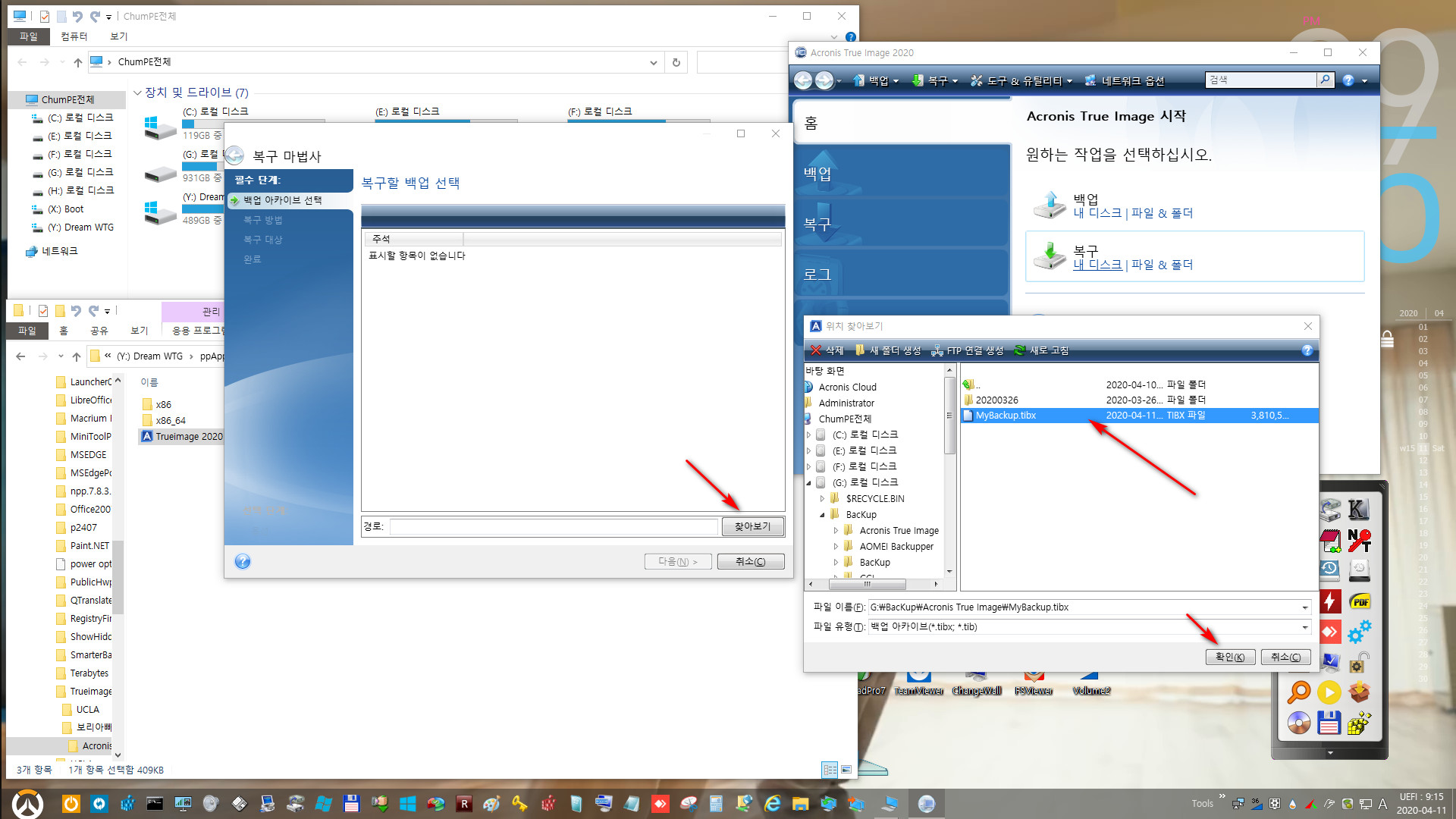Open the PDF icon in the right dock
This screenshot has height=819, width=1456.
(1360, 601)
